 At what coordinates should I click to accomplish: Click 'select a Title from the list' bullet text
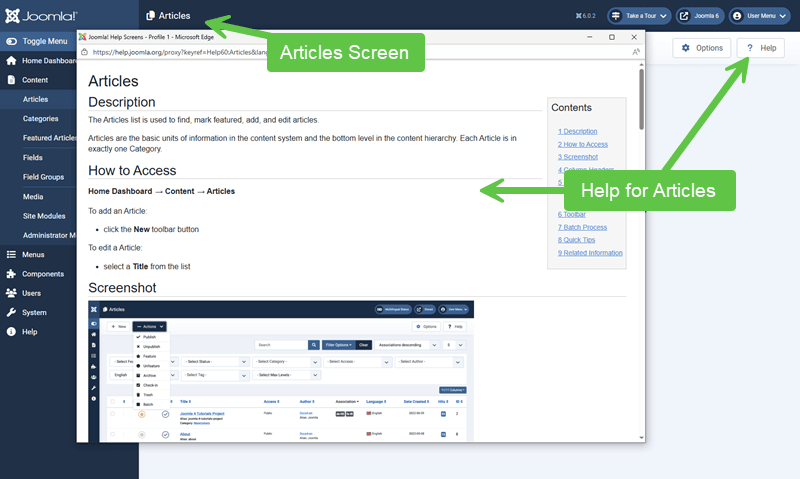point(147,267)
